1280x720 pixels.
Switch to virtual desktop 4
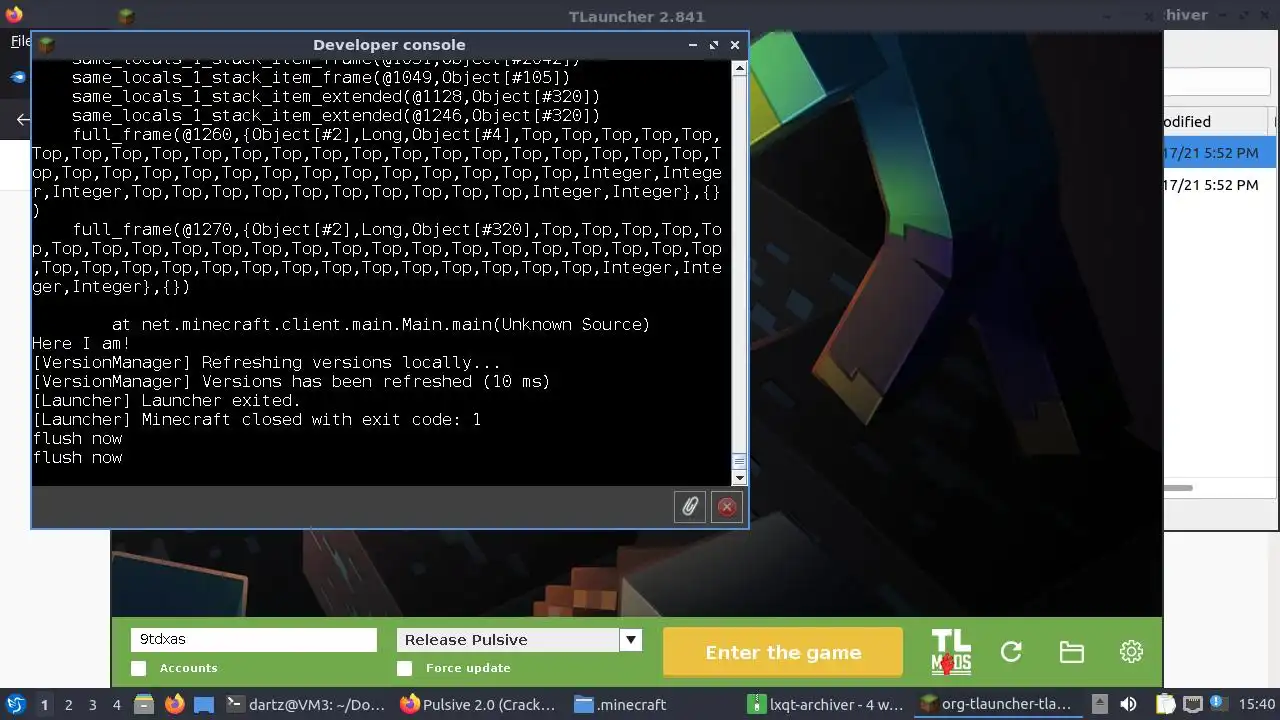(x=116, y=704)
